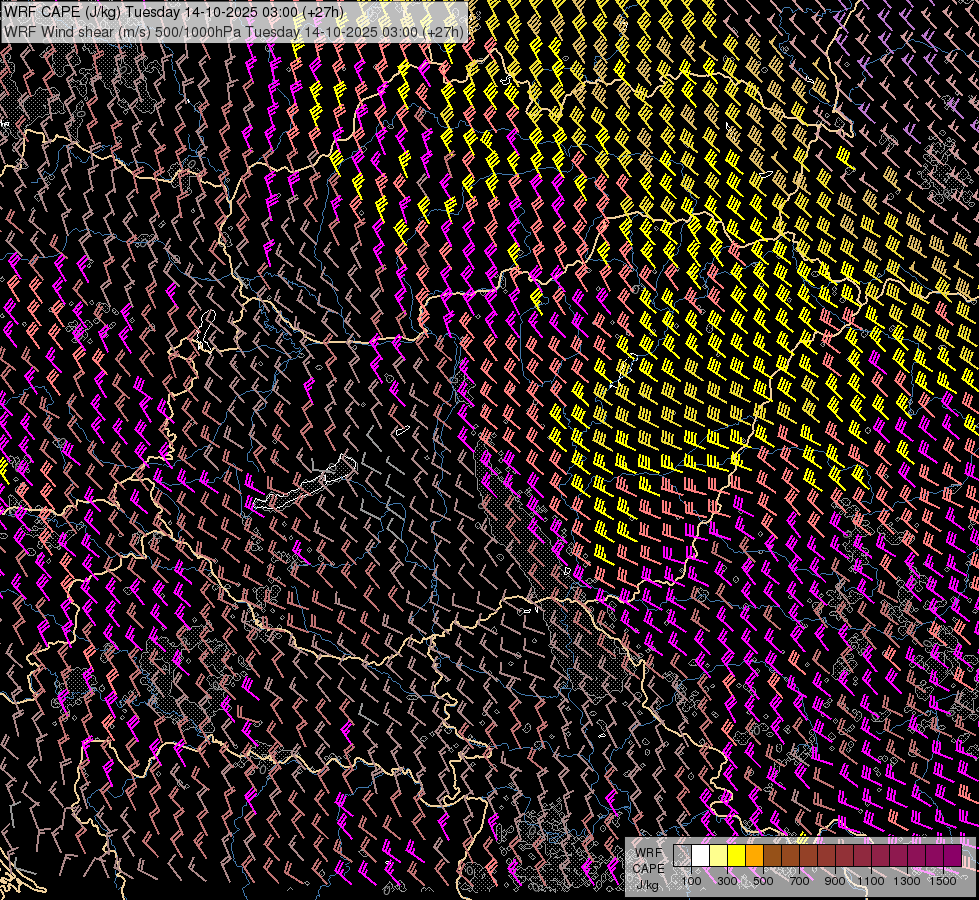
Task: Select the 1500 legend value label
Action: (x=943, y=881)
